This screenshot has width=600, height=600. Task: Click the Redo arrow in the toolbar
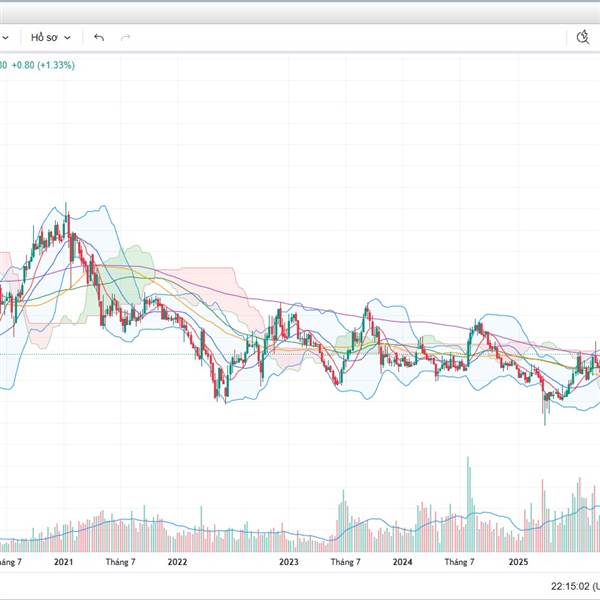pos(126,37)
